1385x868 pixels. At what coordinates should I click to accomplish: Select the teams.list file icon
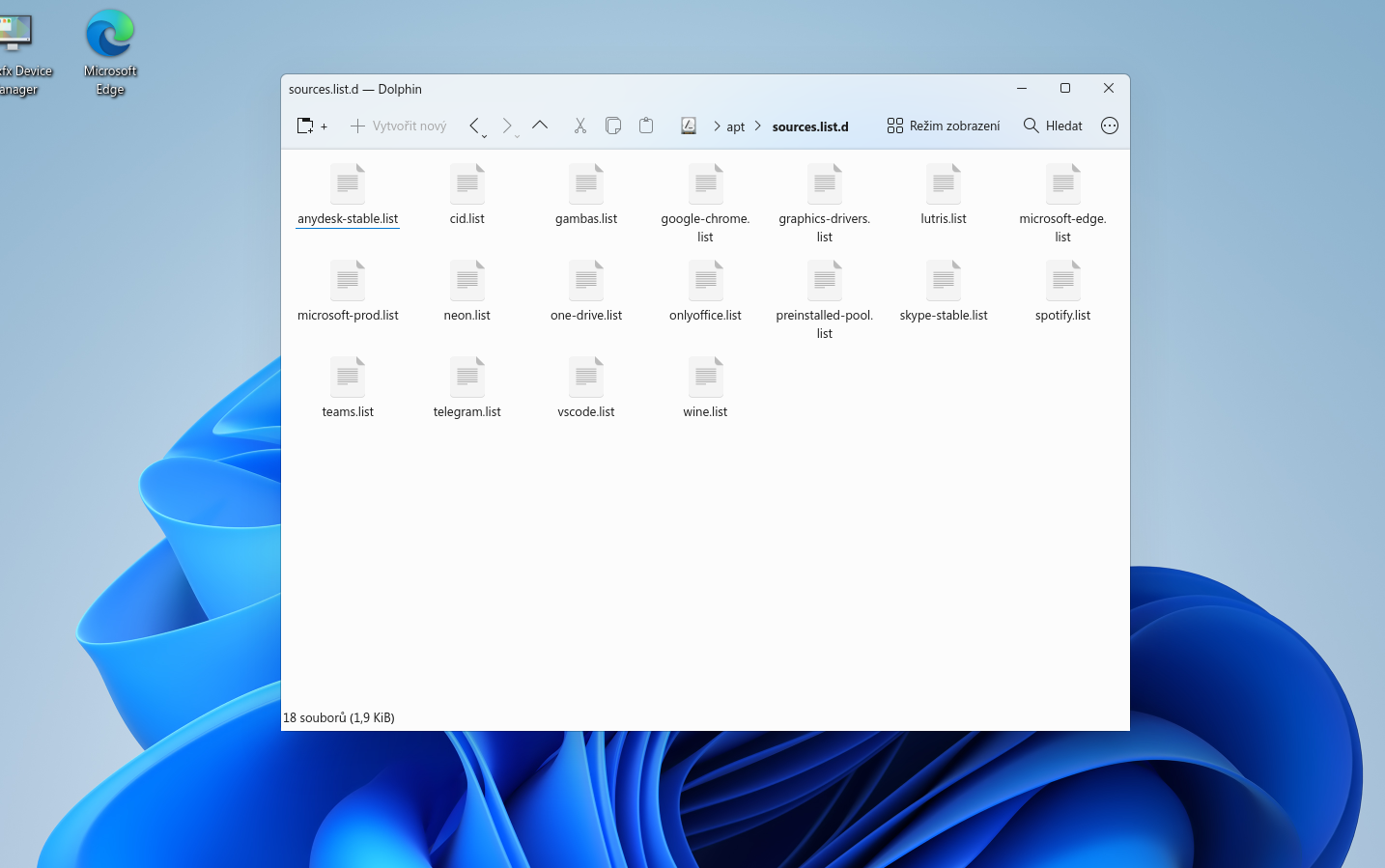(x=348, y=377)
